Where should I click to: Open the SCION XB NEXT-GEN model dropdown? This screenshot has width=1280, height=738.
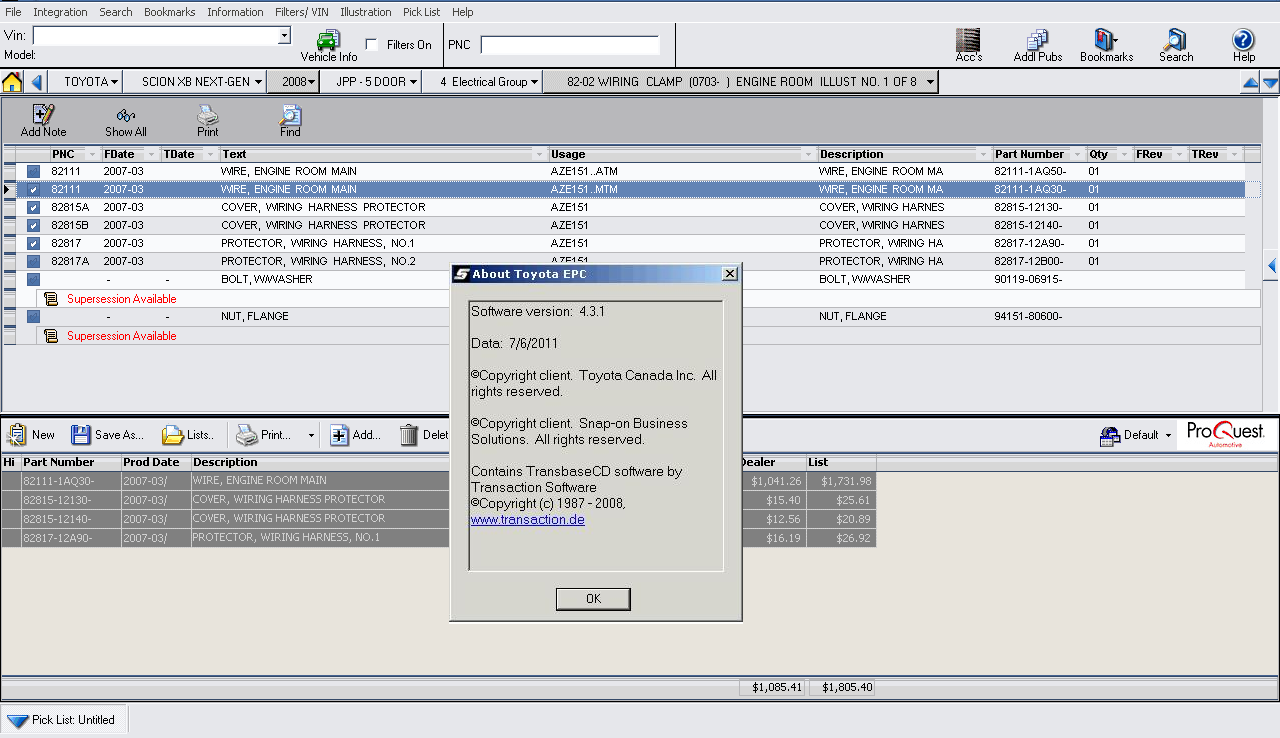click(x=195, y=82)
